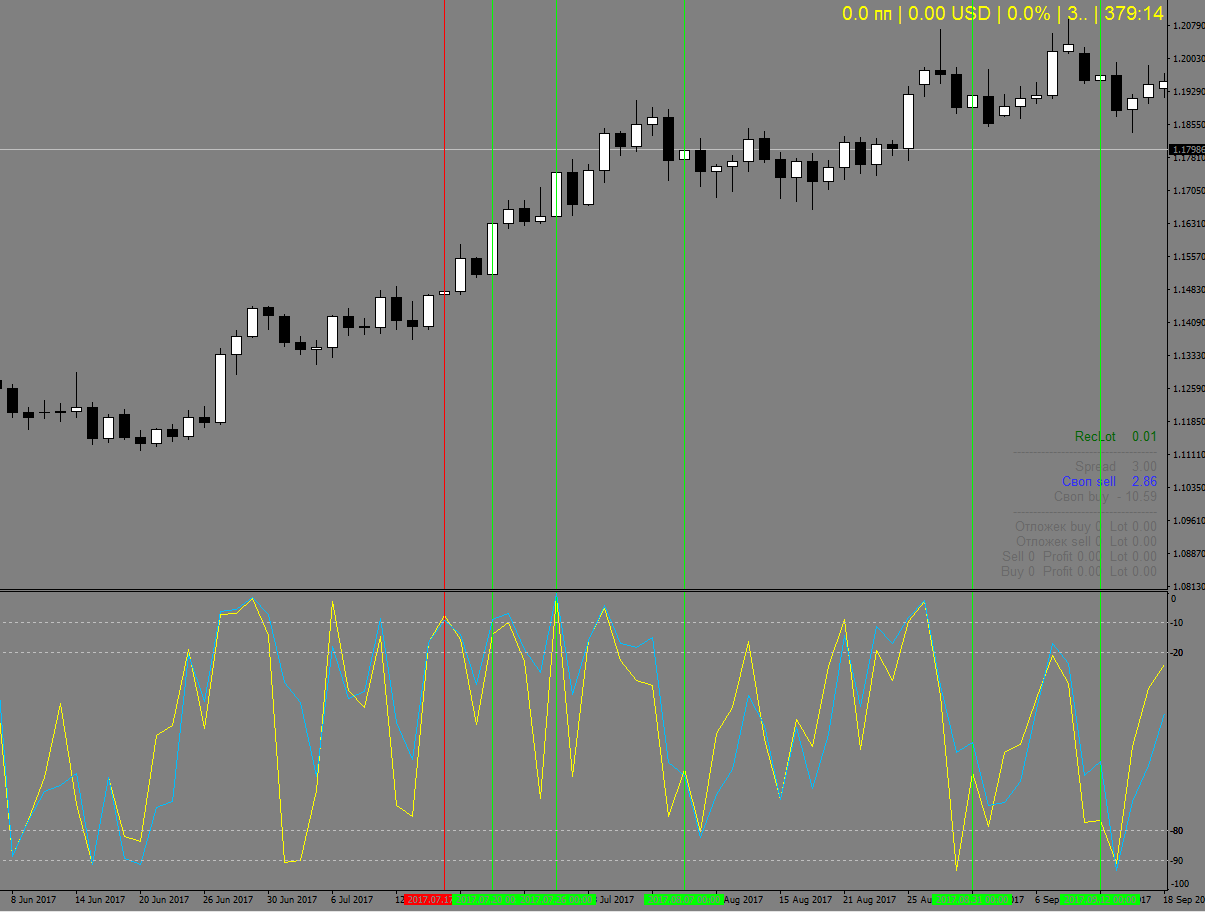Click the blue Своп sell 2.86 text
Screen dimensions: 1205x913
coord(1109,481)
